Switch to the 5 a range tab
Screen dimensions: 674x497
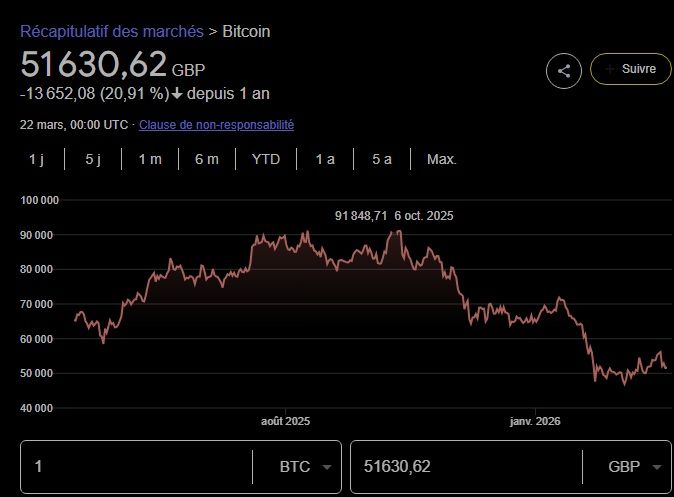pos(382,159)
